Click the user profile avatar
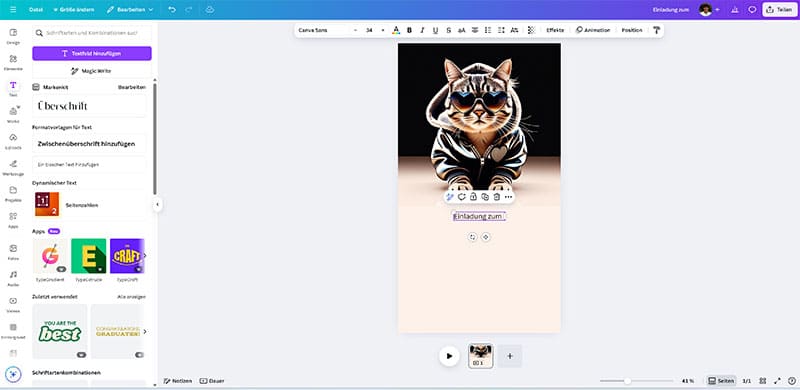 tap(706, 10)
